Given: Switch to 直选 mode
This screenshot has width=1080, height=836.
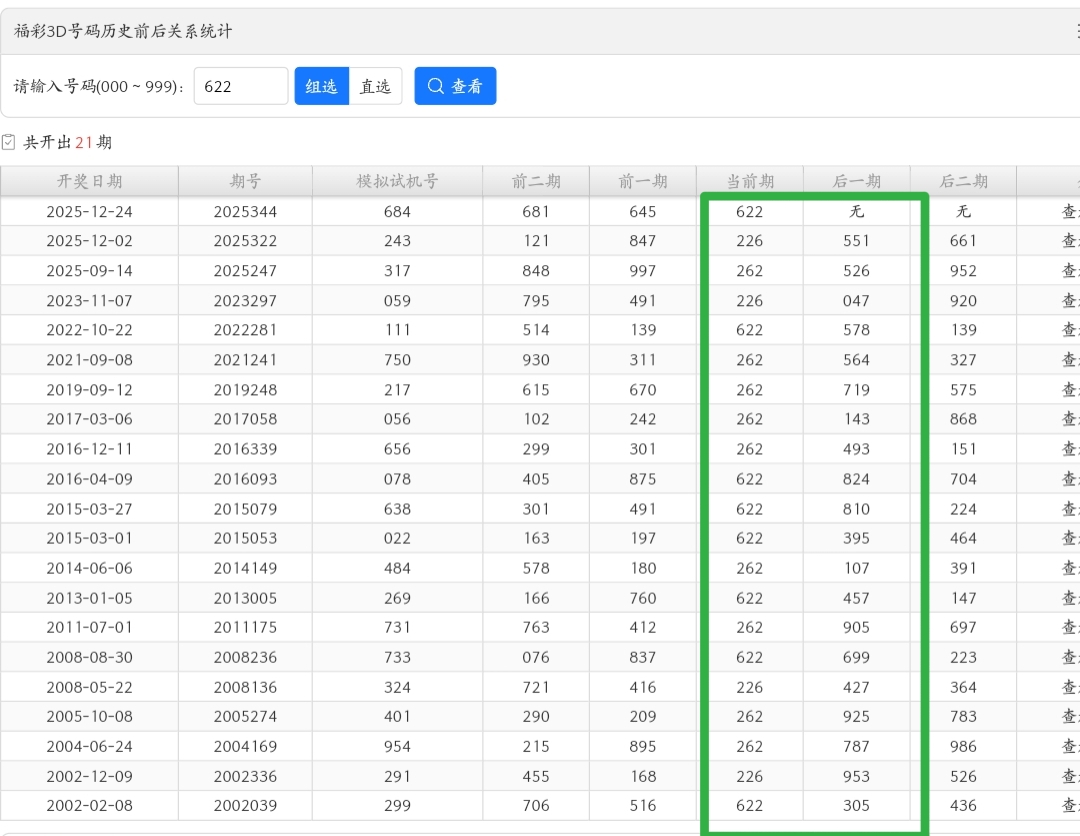Looking at the screenshot, I should (376, 87).
